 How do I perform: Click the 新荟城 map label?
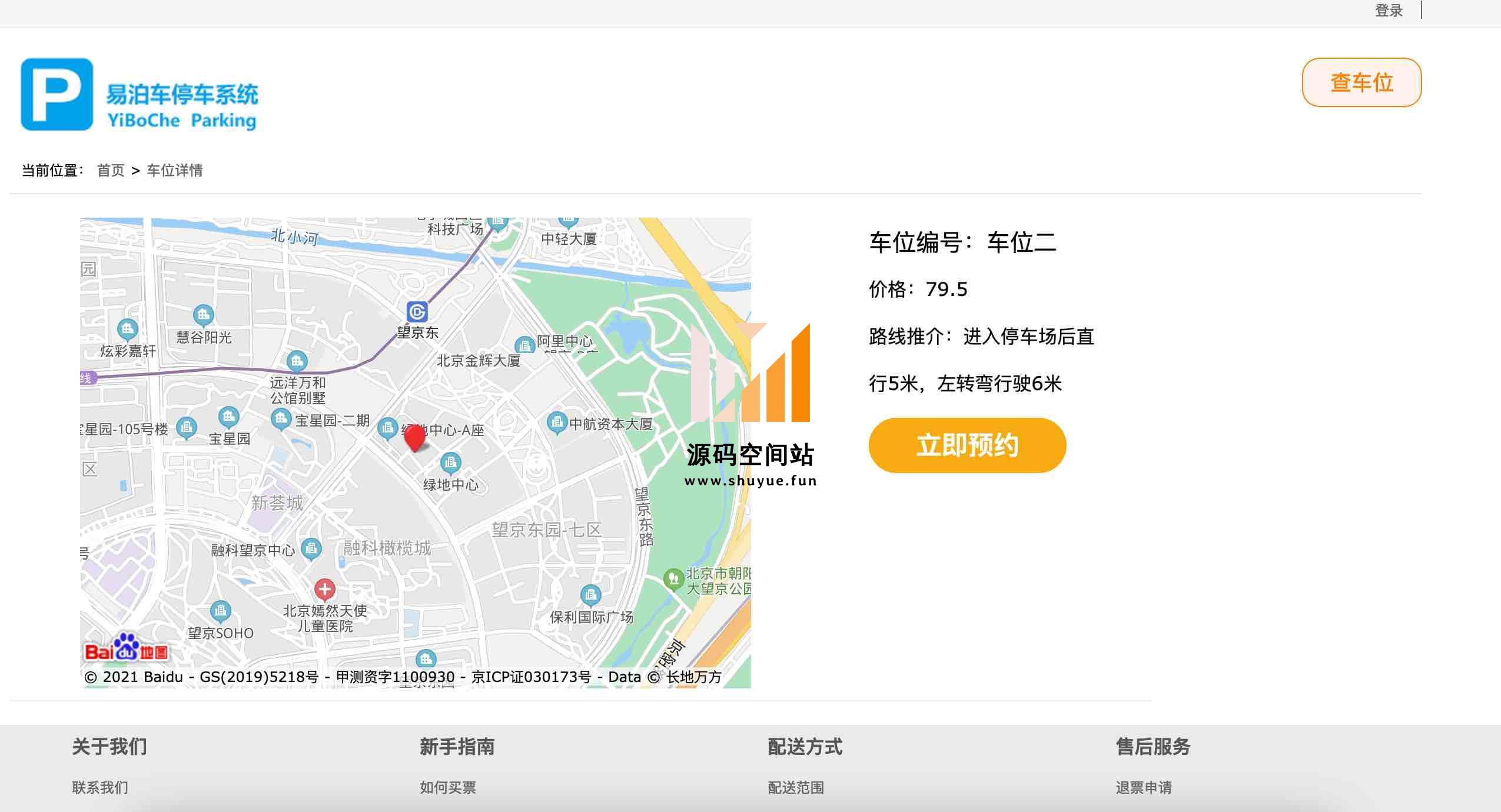[x=277, y=503]
